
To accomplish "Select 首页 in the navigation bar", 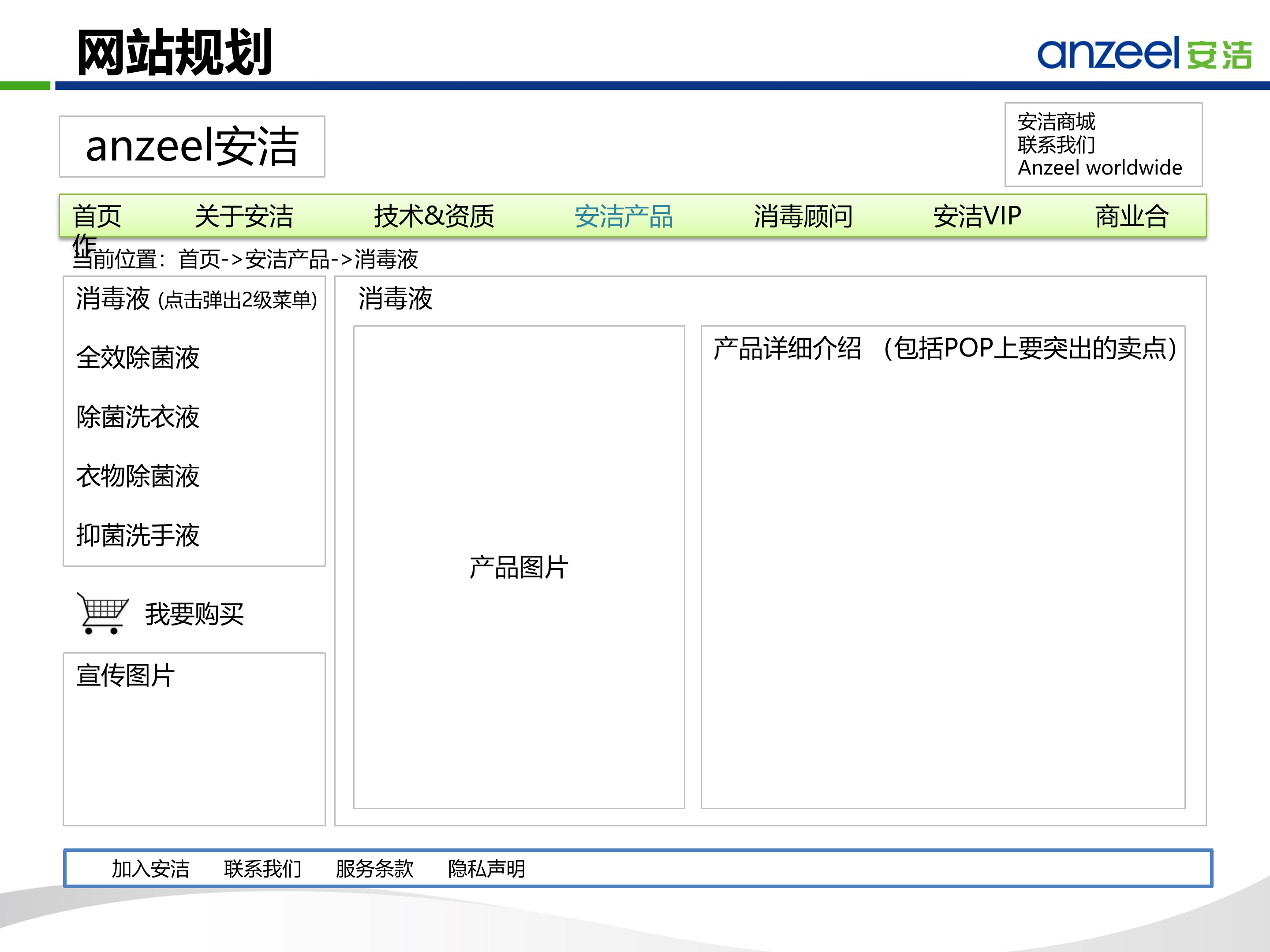I will pos(95,216).
